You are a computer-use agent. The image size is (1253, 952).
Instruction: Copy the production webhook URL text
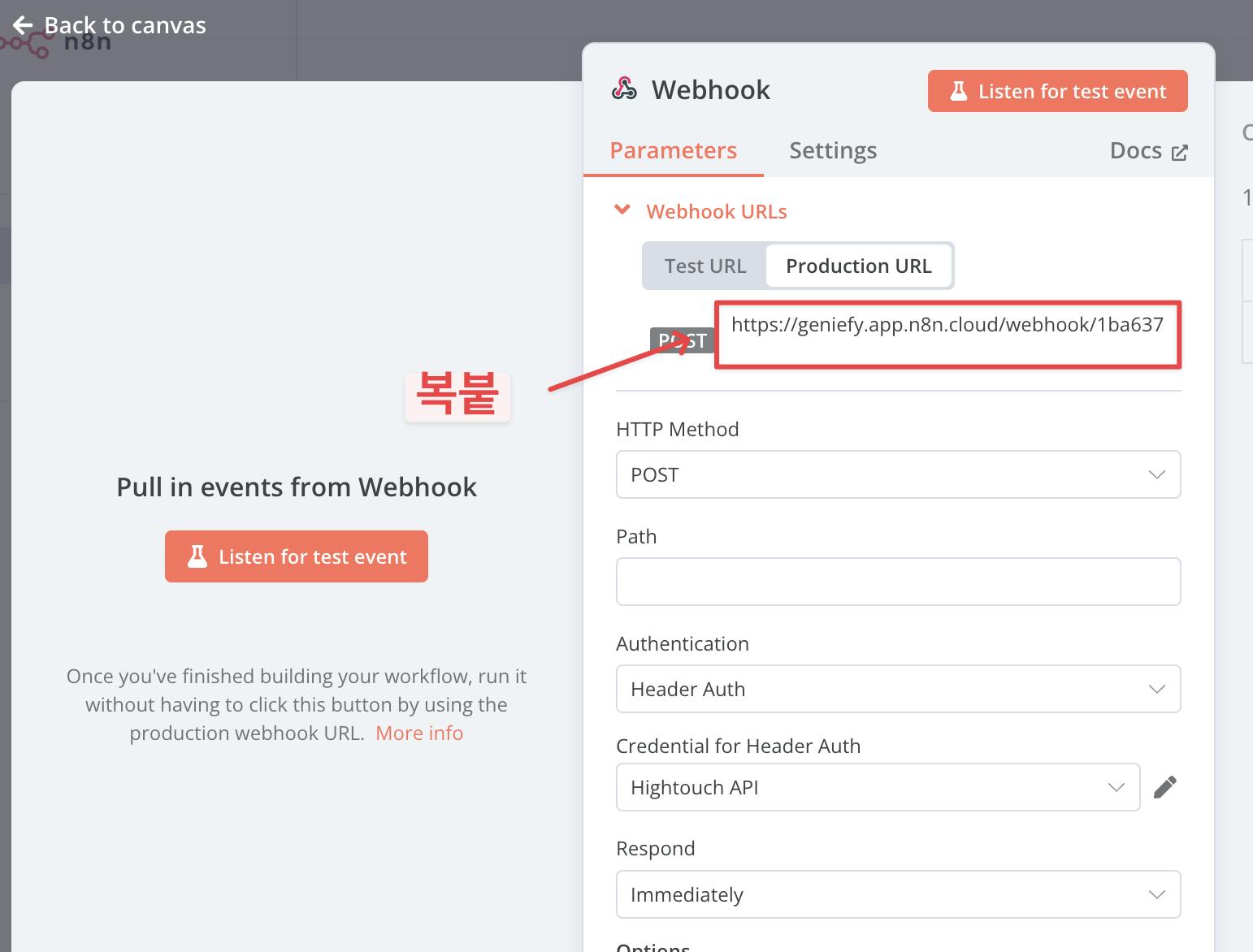tap(947, 325)
